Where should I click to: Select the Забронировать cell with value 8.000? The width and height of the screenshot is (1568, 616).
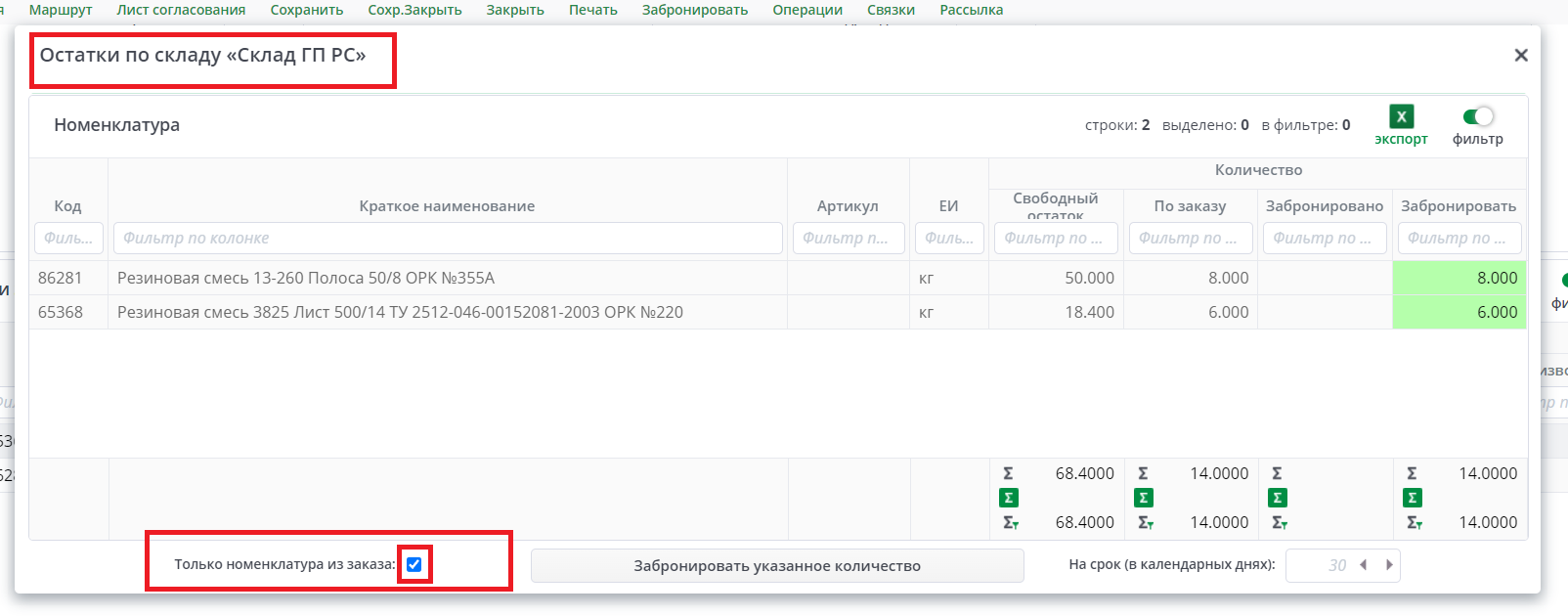(x=1459, y=278)
